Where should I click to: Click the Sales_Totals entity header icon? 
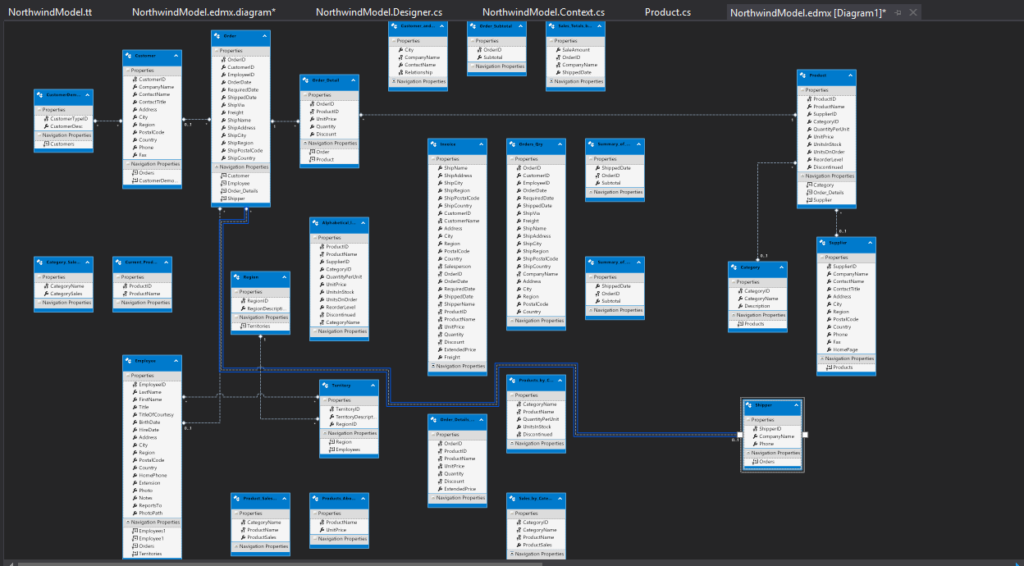552,27
